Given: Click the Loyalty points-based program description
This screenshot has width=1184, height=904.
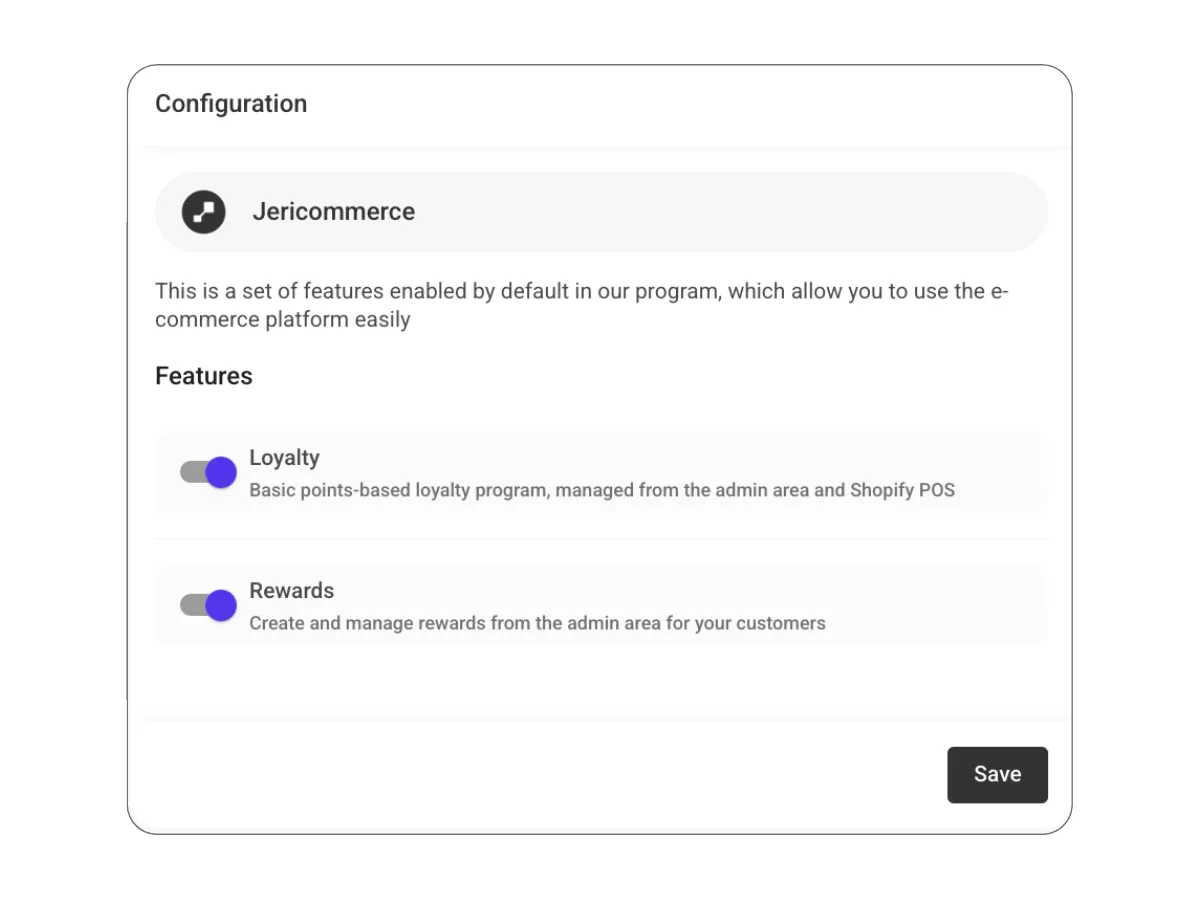Looking at the screenshot, I should click(x=600, y=491).
